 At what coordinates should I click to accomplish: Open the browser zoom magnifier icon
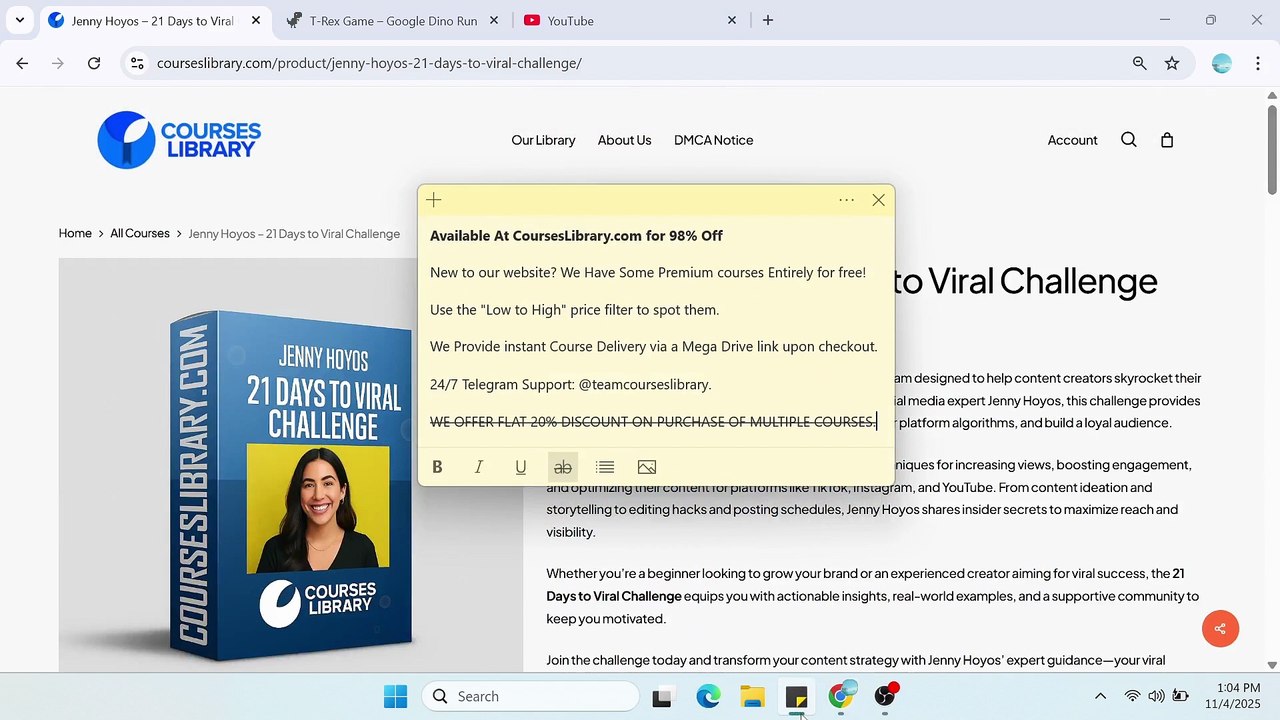(1139, 63)
